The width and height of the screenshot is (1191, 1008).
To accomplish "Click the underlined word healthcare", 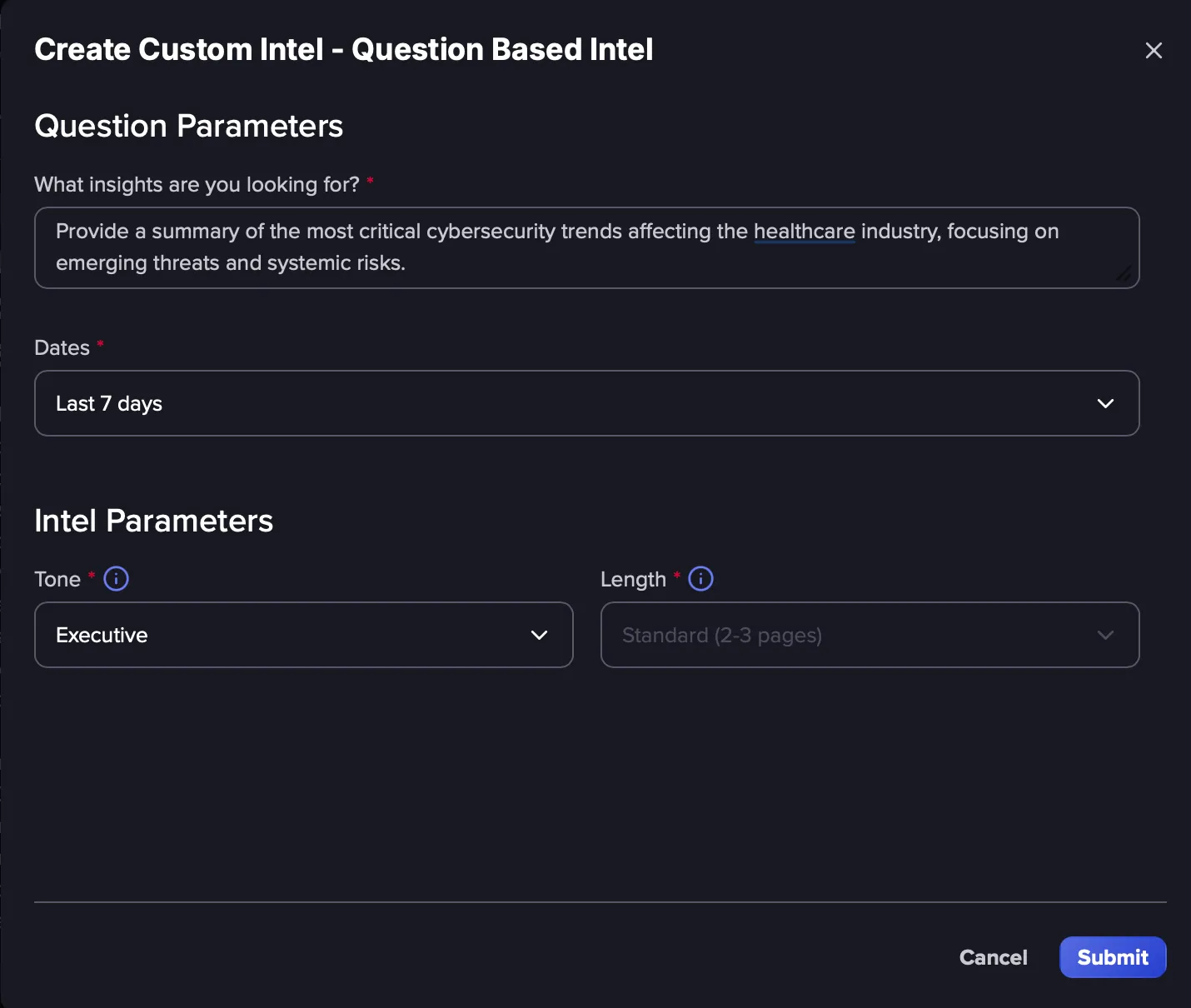I will click(804, 231).
